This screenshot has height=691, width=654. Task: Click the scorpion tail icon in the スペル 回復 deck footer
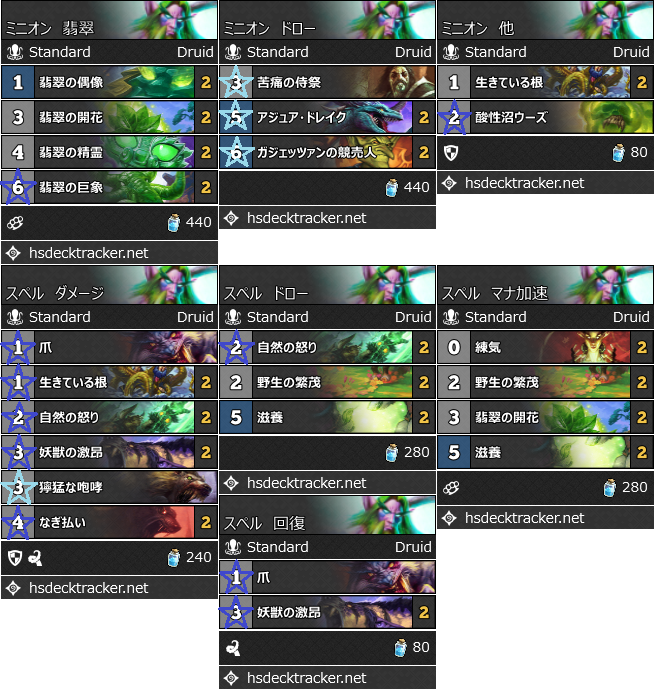point(232,648)
